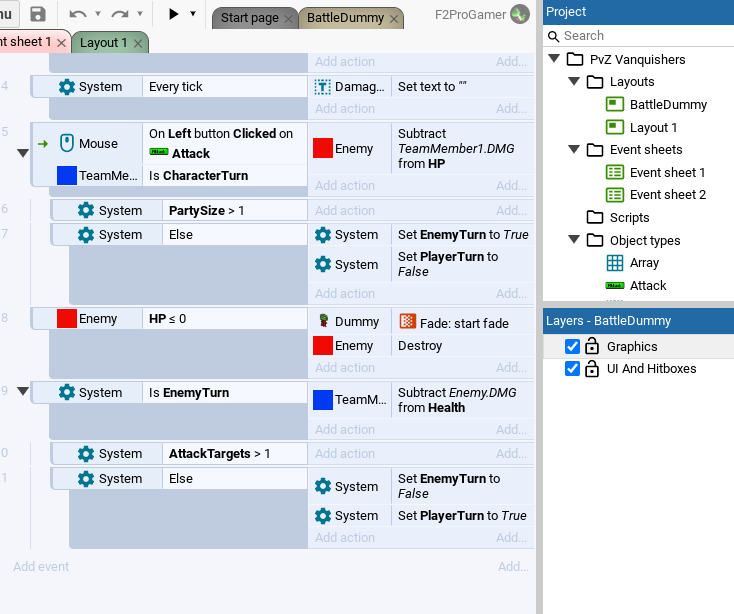The height and width of the screenshot is (614, 734).
Task: Collapse the Object types folder
Action: click(x=574, y=239)
